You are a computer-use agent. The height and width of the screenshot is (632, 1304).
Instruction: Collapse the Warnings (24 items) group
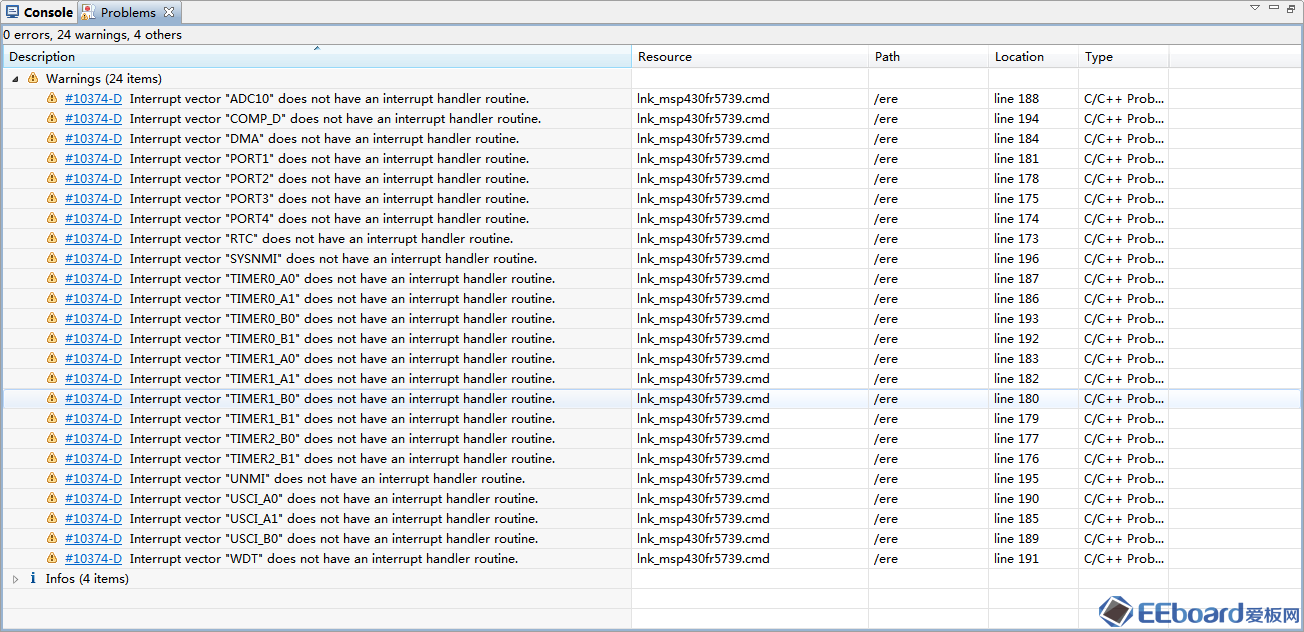point(15,78)
